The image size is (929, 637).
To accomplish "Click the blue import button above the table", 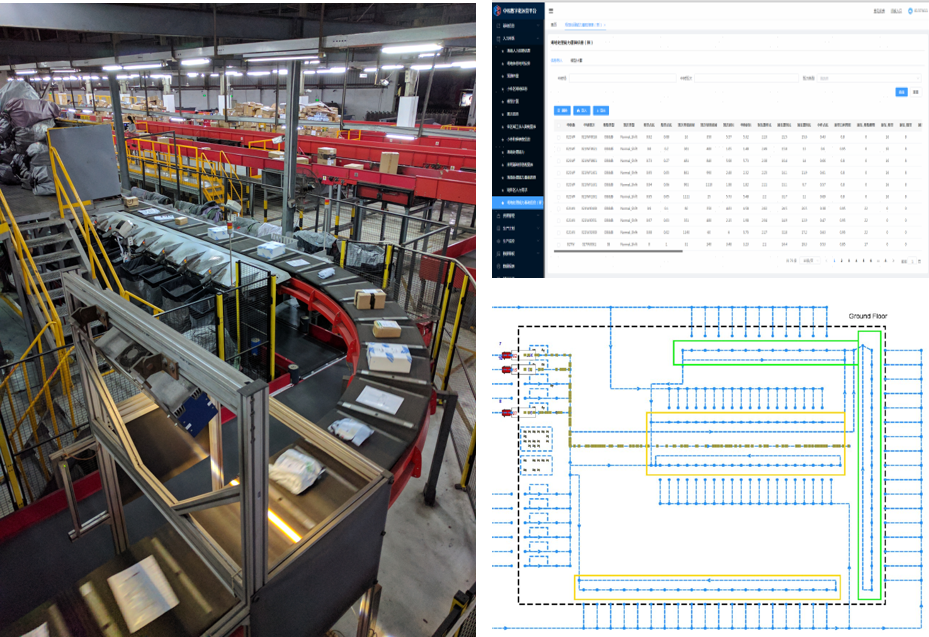I will click(x=581, y=110).
